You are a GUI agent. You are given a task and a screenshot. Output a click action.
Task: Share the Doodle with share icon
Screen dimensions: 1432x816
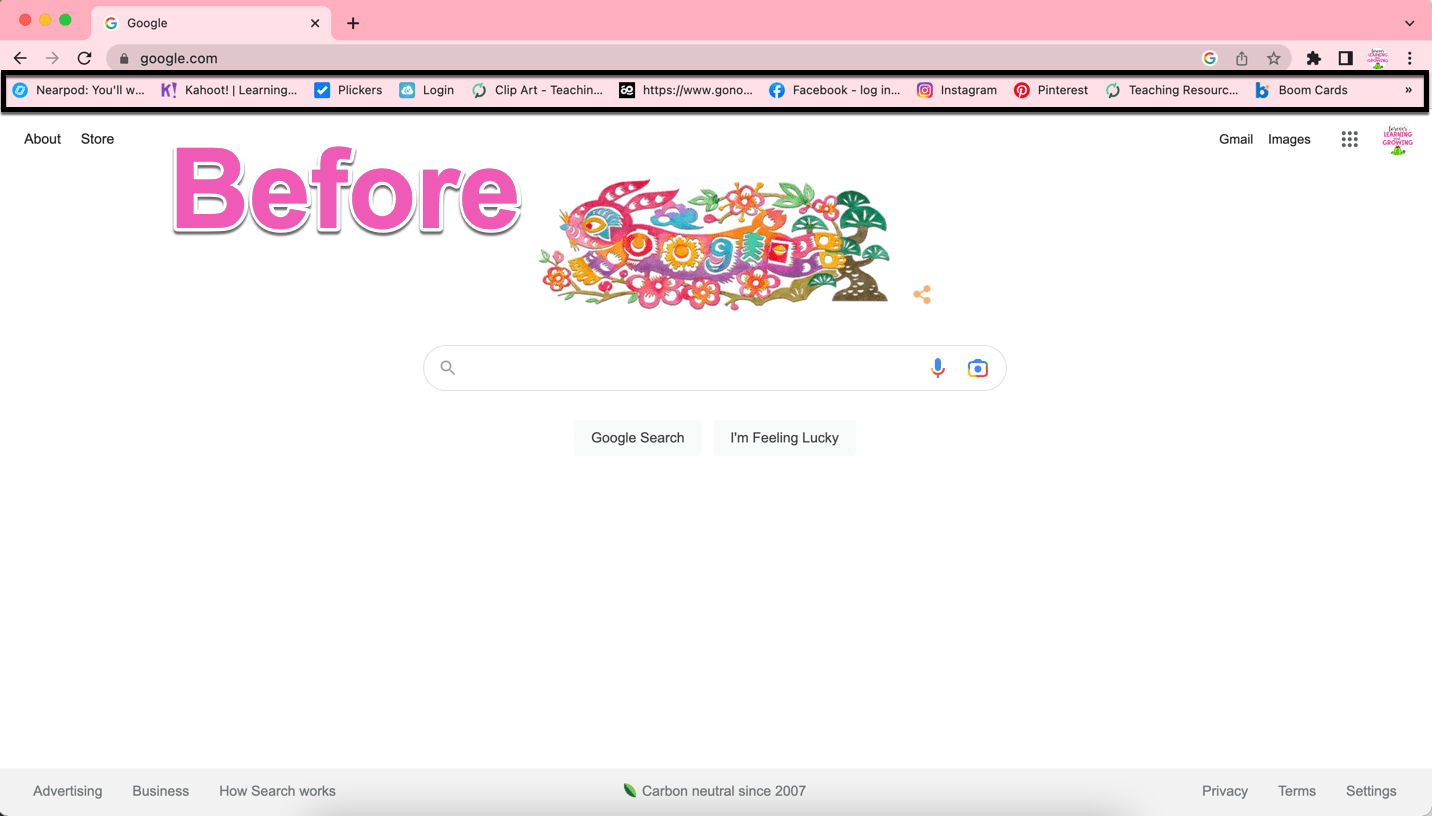tap(922, 294)
